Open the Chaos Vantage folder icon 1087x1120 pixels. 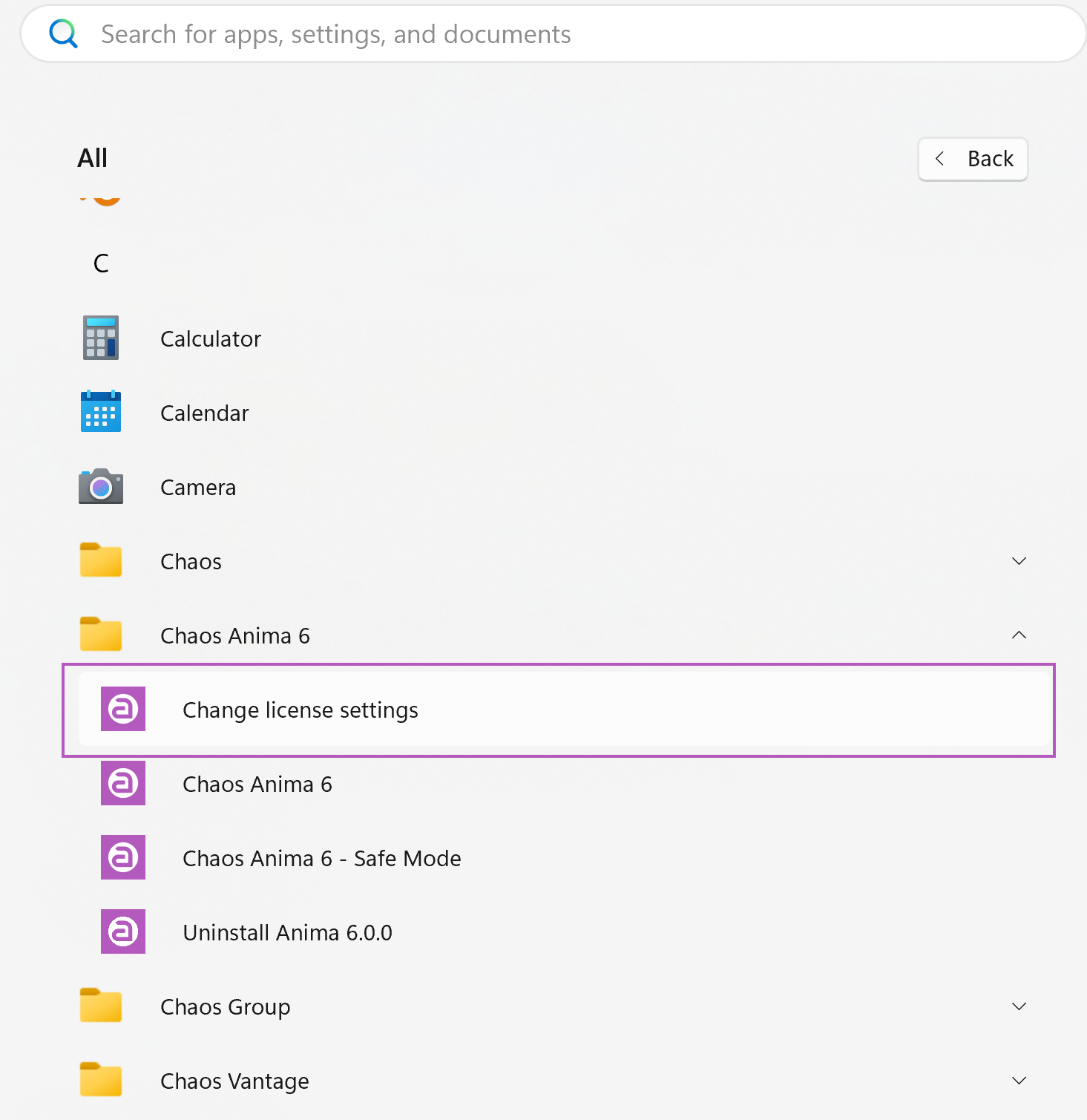click(101, 1079)
